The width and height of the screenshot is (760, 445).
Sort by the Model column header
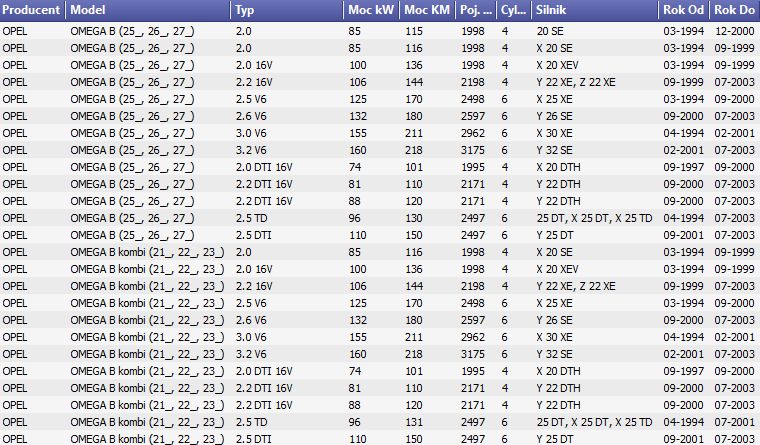point(148,10)
